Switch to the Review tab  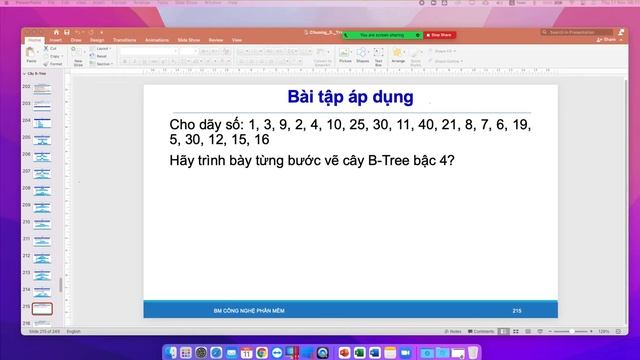click(216, 40)
